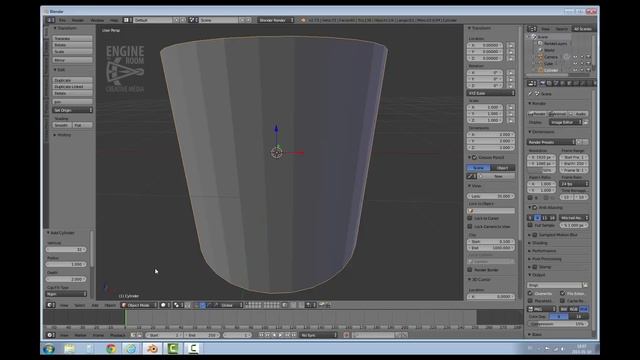The height and width of the screenshot is (360, 640).
Task: Select the Render Layers tab icon in Properties
Action: coord(549,83)
